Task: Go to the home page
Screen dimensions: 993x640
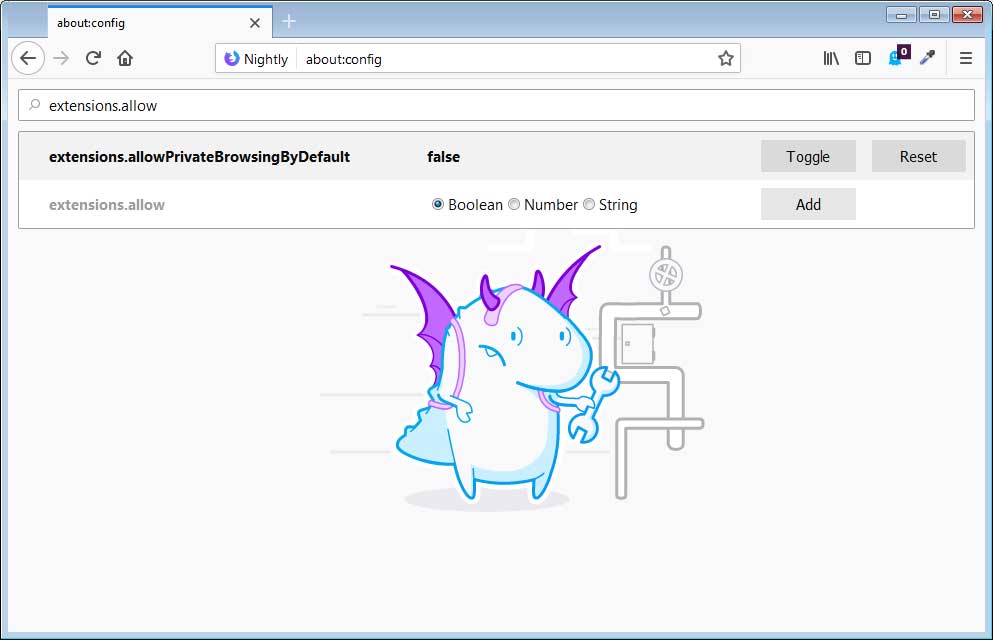Action: coord(125,58)
